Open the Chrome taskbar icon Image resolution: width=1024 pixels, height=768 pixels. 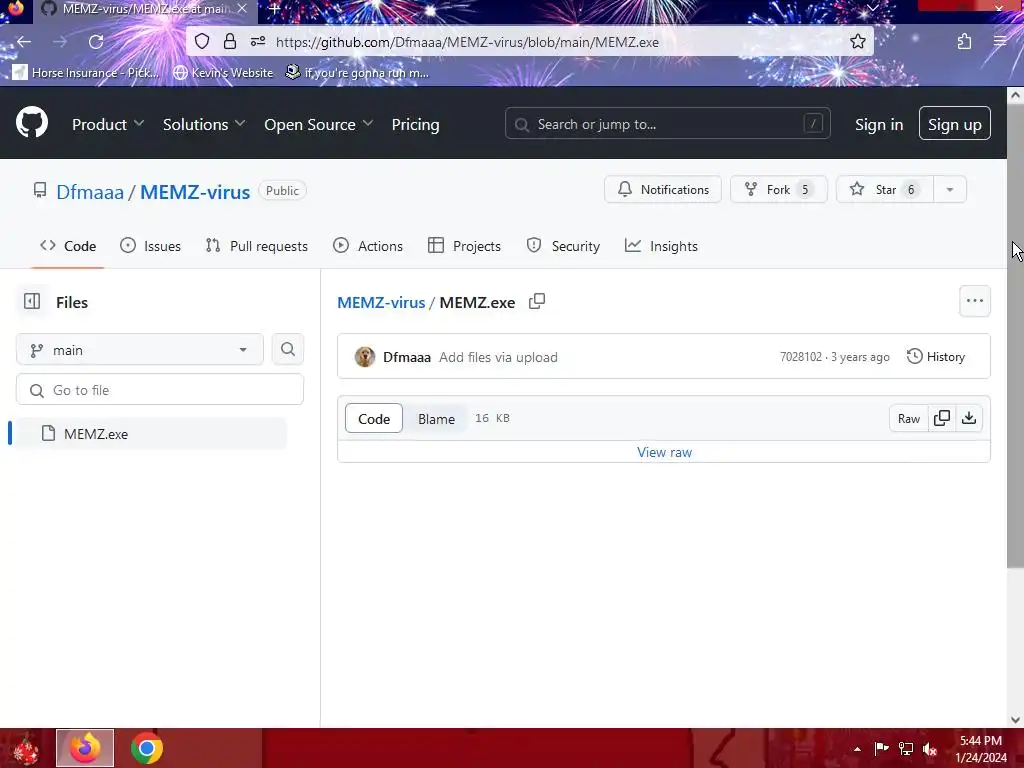(147, 748)
